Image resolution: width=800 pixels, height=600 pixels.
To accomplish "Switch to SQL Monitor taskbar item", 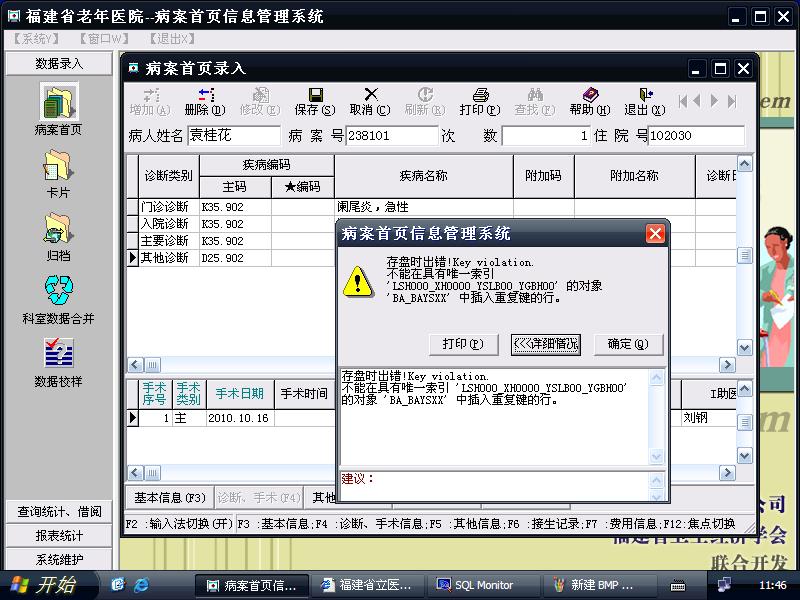I will pos(483,585).
